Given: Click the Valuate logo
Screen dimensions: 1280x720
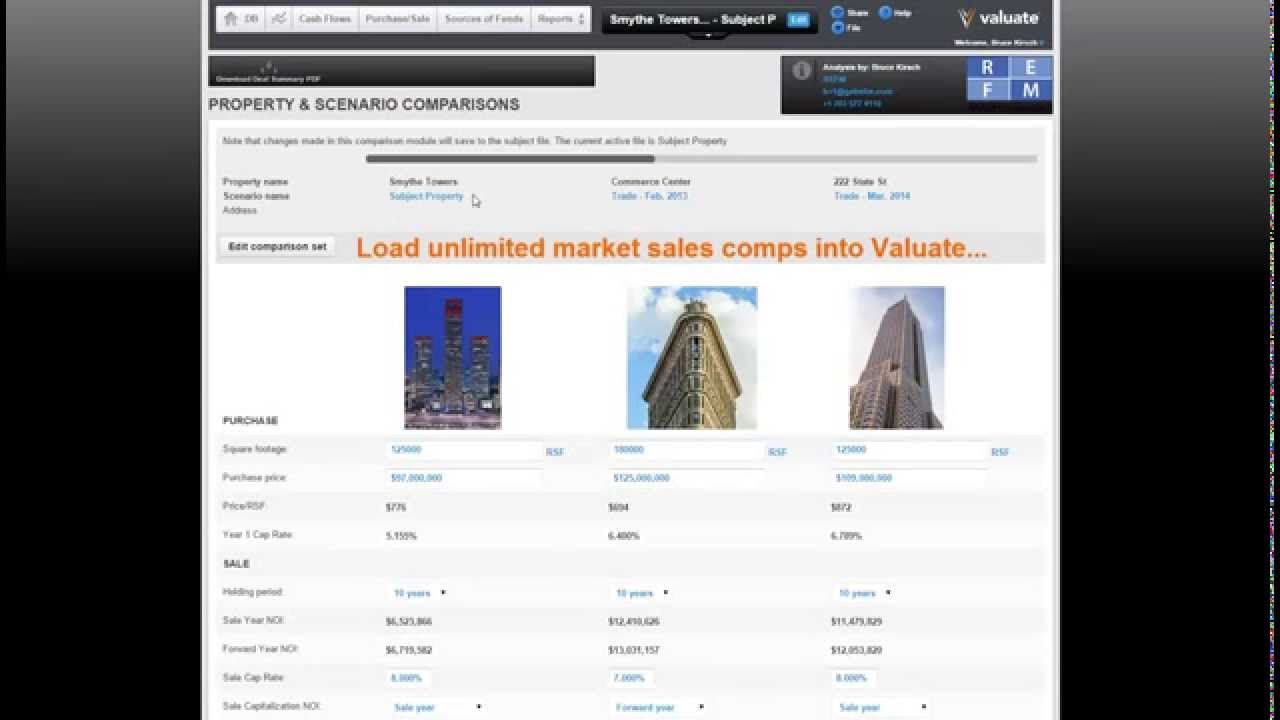Looking at the screenshot, I should 998,18.
